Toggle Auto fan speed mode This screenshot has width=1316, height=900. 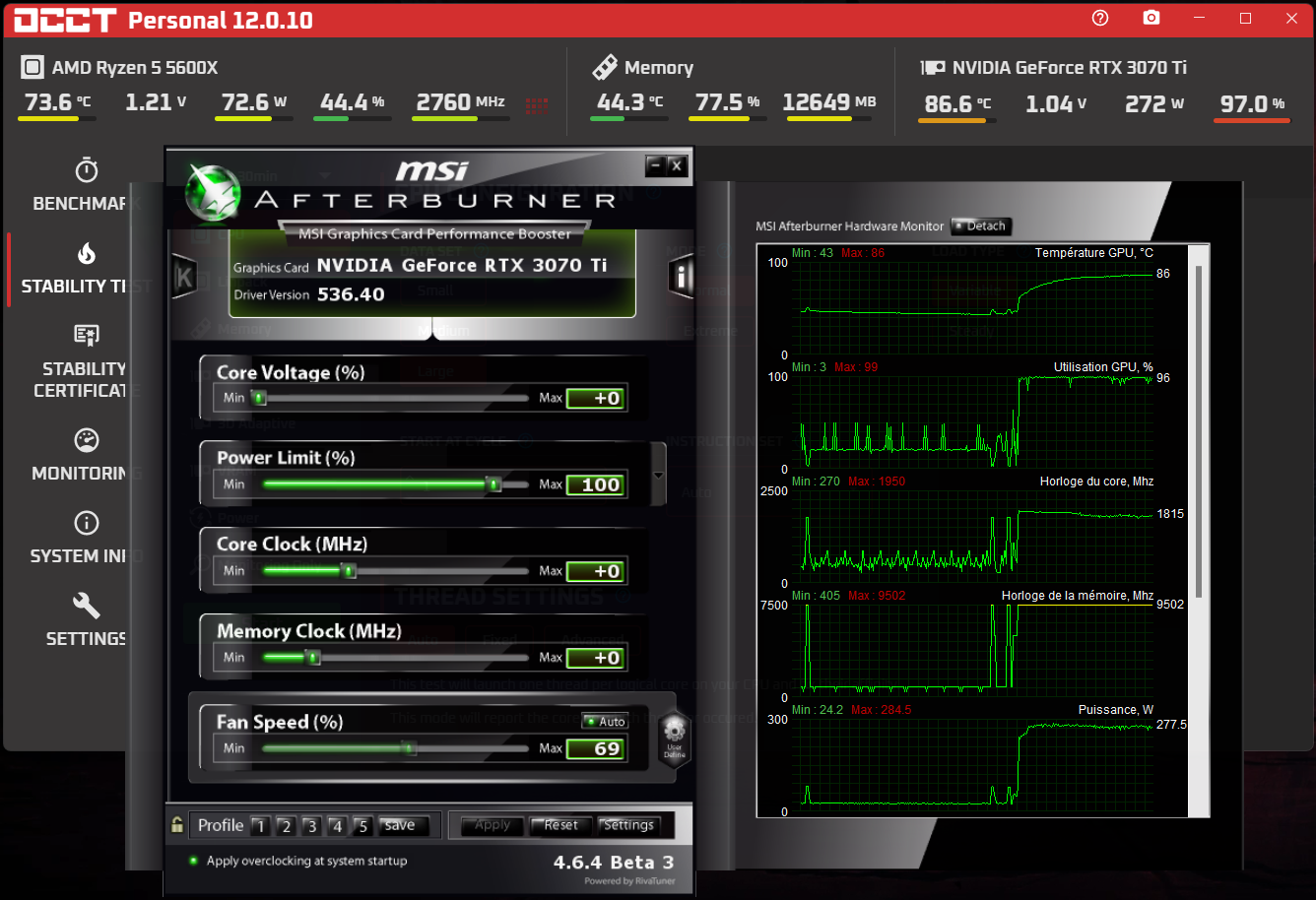pos(605,721)
